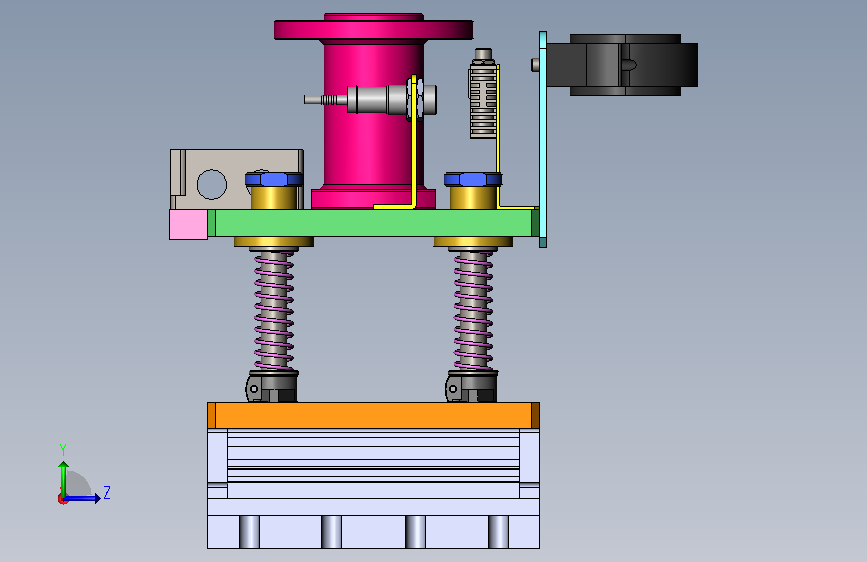Select the left purple compression spring
The image size is (867, 562).
274,310
